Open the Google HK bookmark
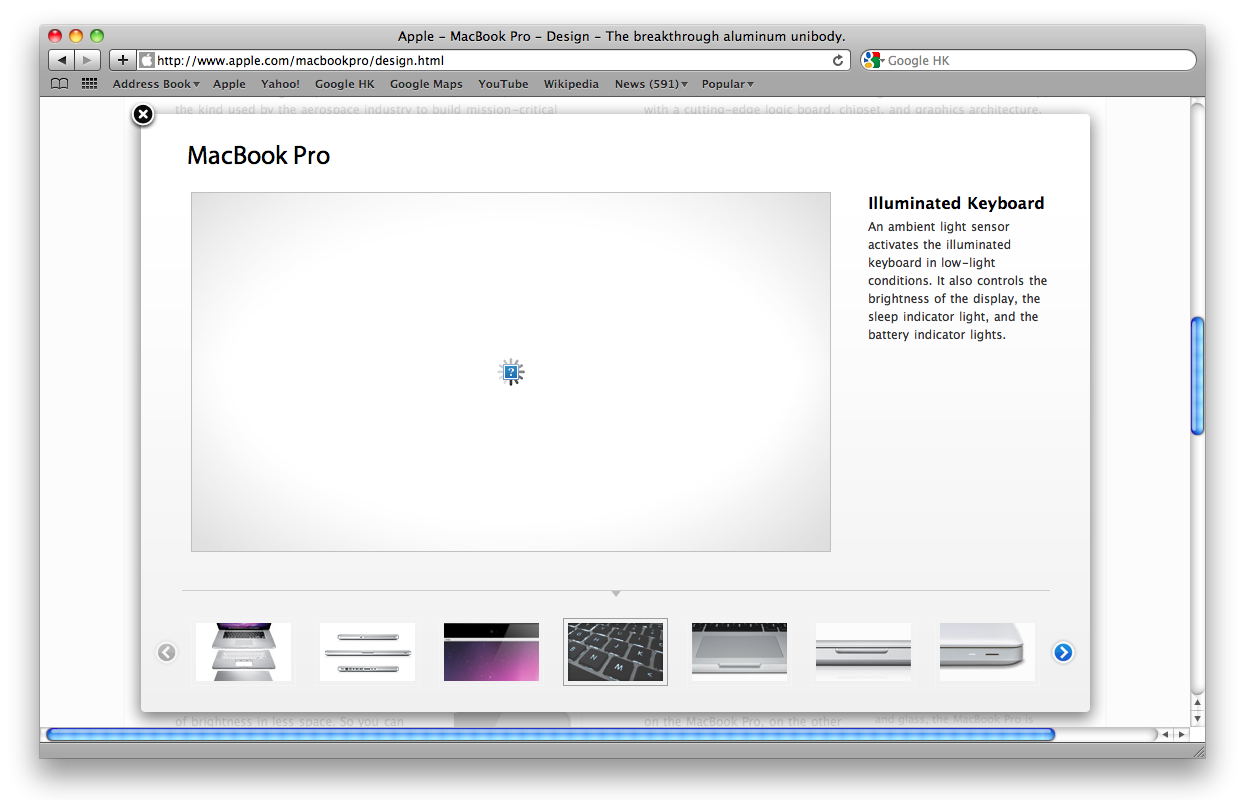 (x=344, y=84)
